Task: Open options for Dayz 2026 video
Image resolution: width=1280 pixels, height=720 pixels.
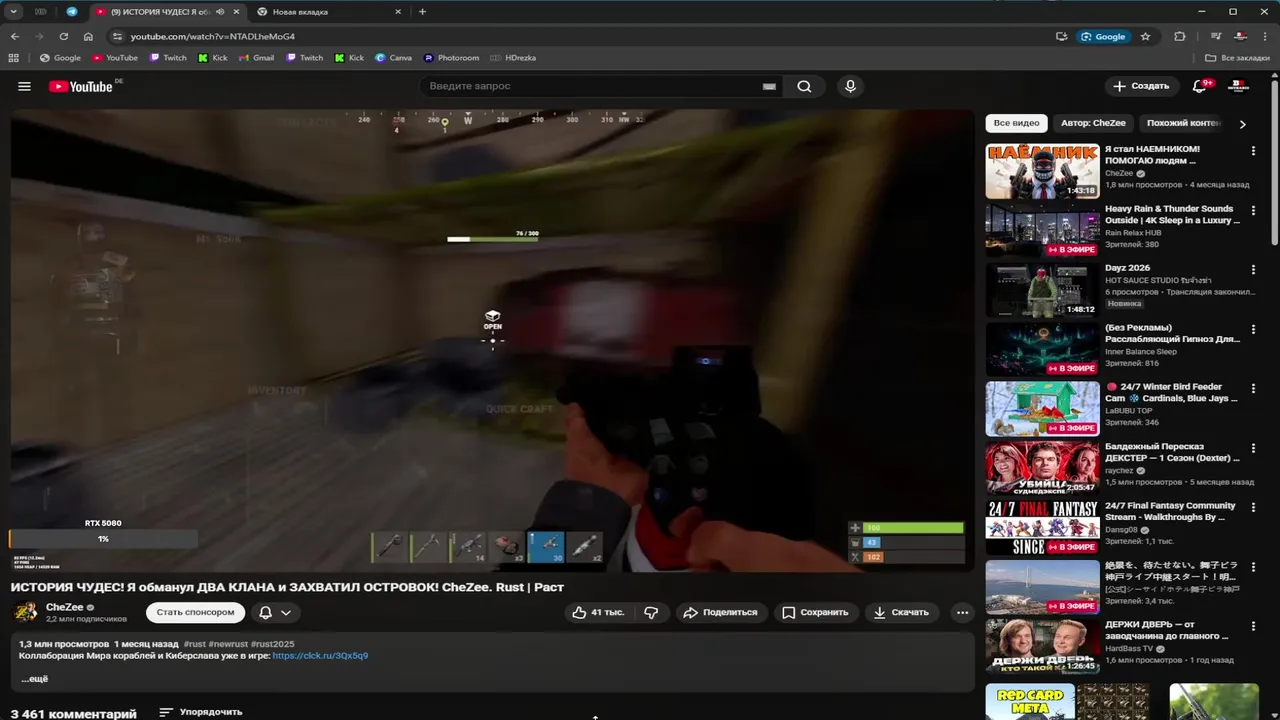Action: coord(1253,269)
